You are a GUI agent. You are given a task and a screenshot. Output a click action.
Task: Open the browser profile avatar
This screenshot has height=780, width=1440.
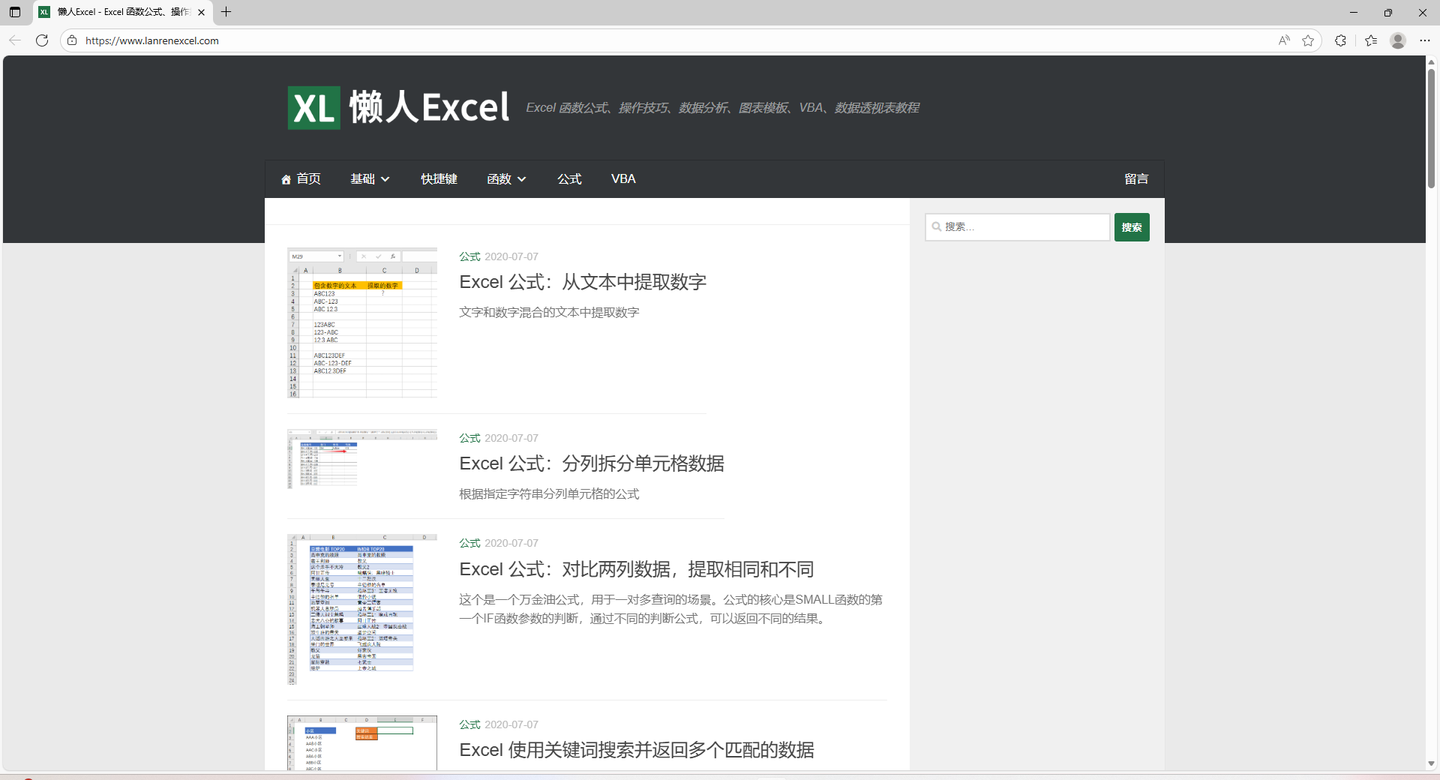[x=1398, y=41]
